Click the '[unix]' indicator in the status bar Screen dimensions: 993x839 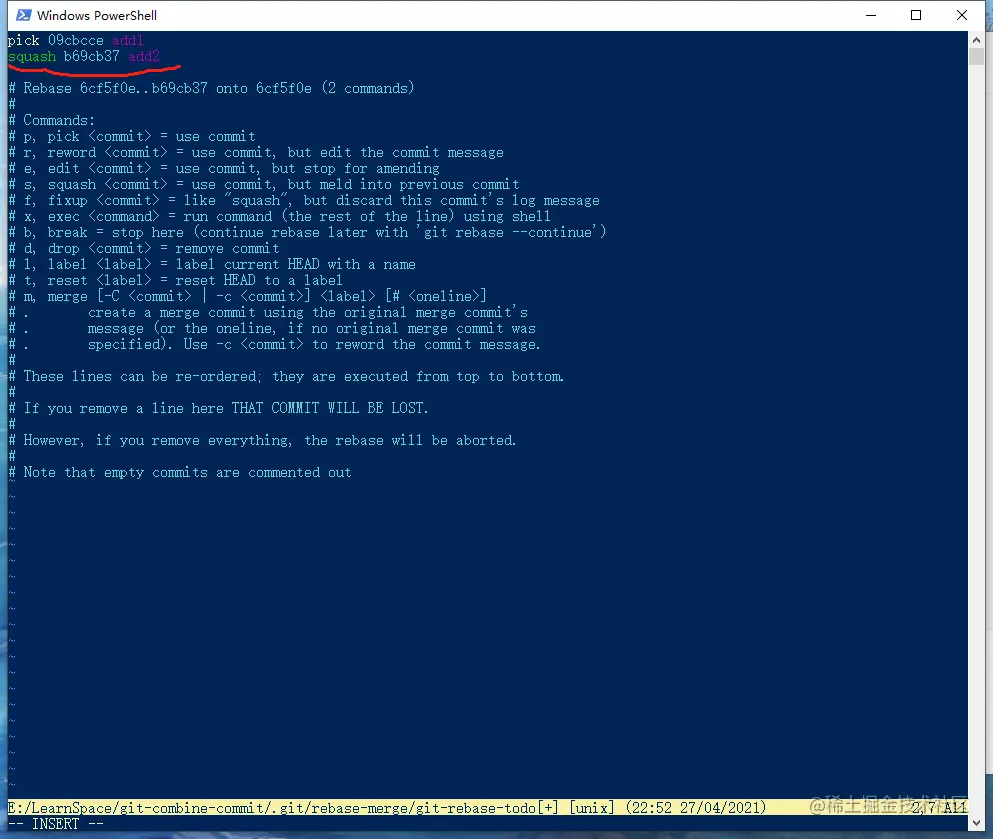coord(590,808)
